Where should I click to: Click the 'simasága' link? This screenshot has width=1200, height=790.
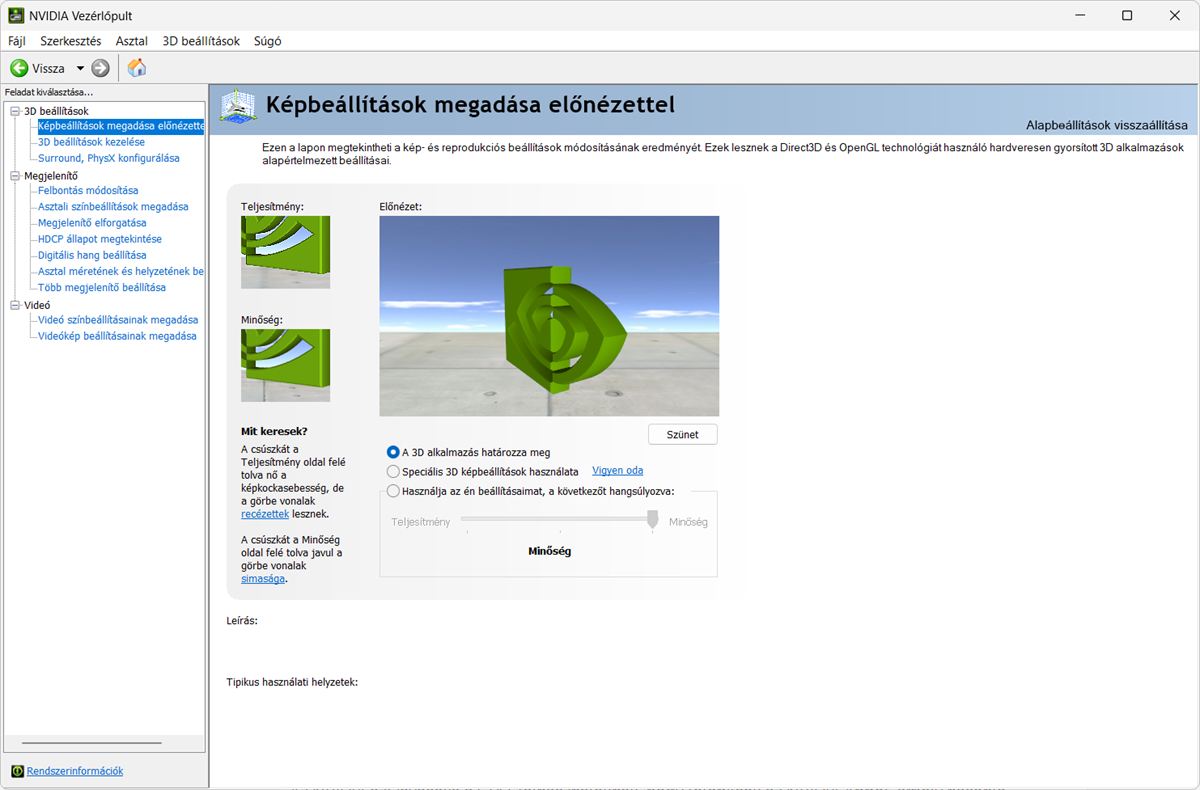click(263, 578)
